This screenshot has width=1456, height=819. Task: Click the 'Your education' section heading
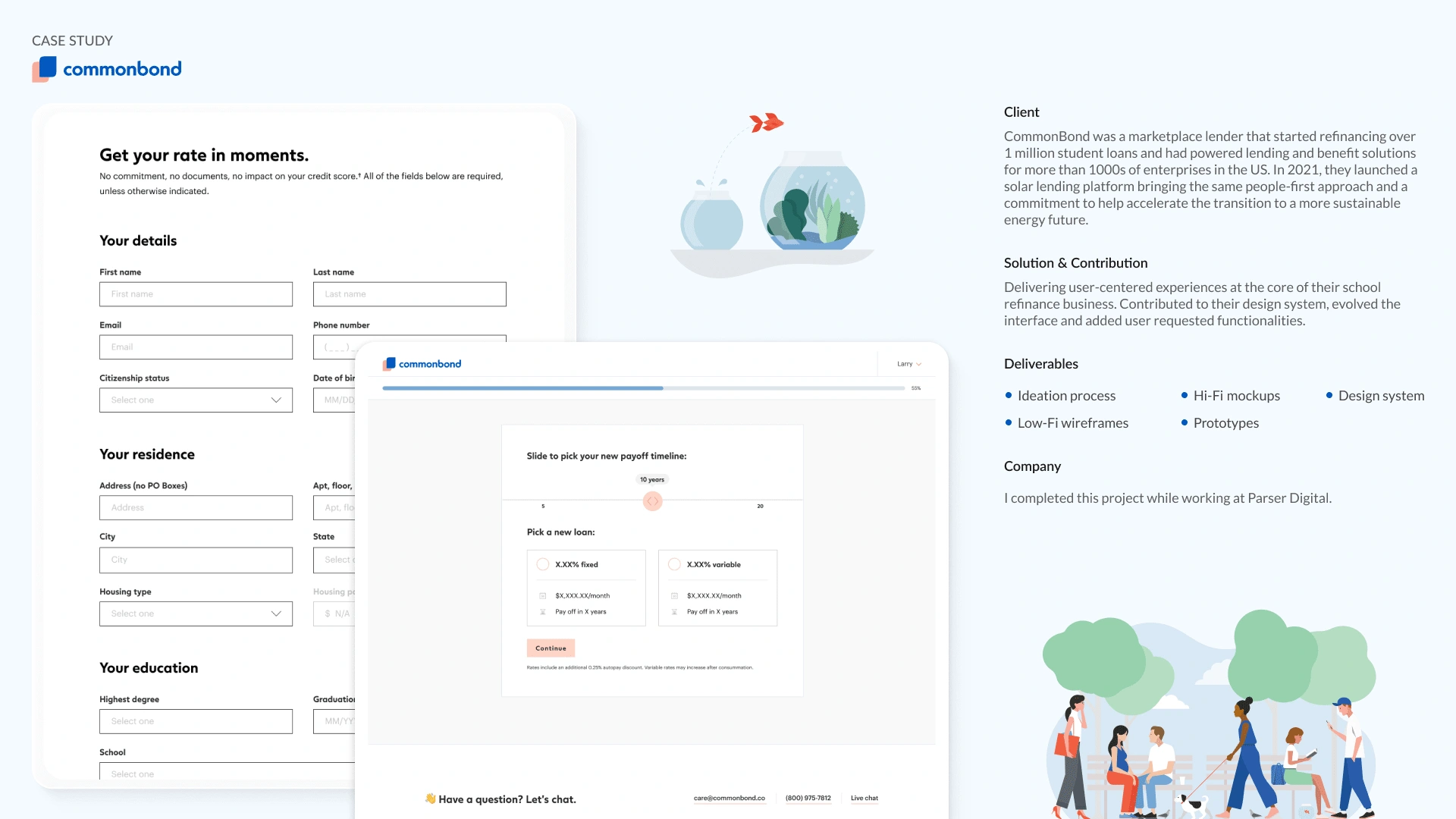pos(149,669)
